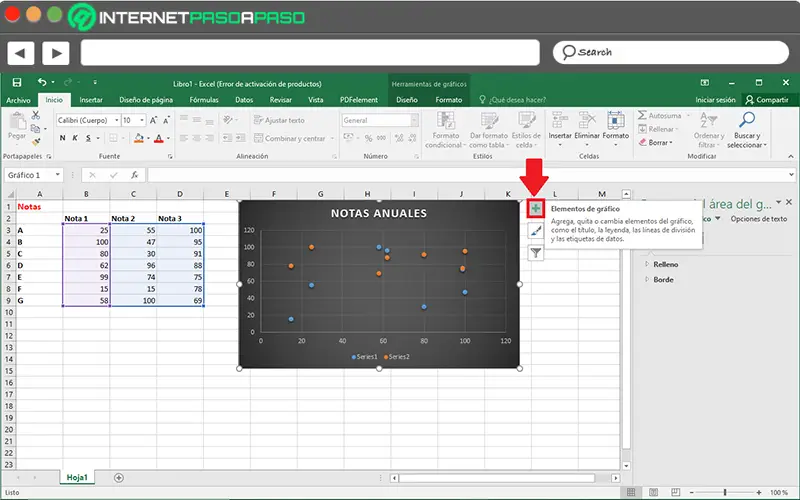The image size is (800, 500).
Task: Click the browser Search field
Action: click(670, 53)
